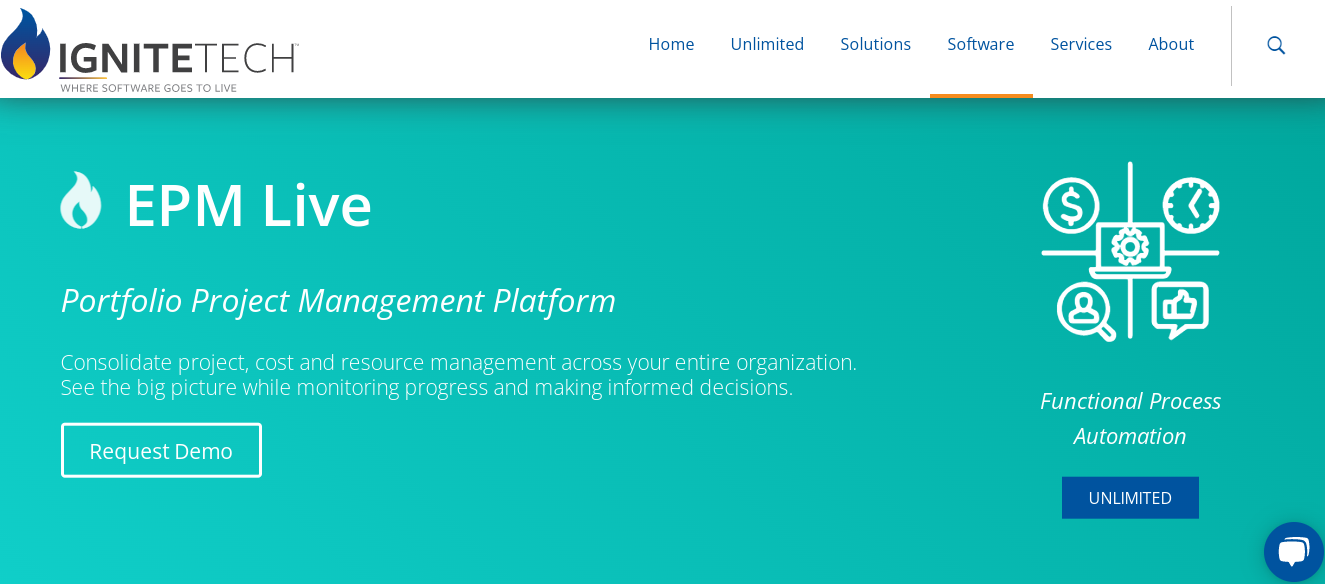Click the EPM Live heading
The image size is (1325, 584).
coord(249,205)
